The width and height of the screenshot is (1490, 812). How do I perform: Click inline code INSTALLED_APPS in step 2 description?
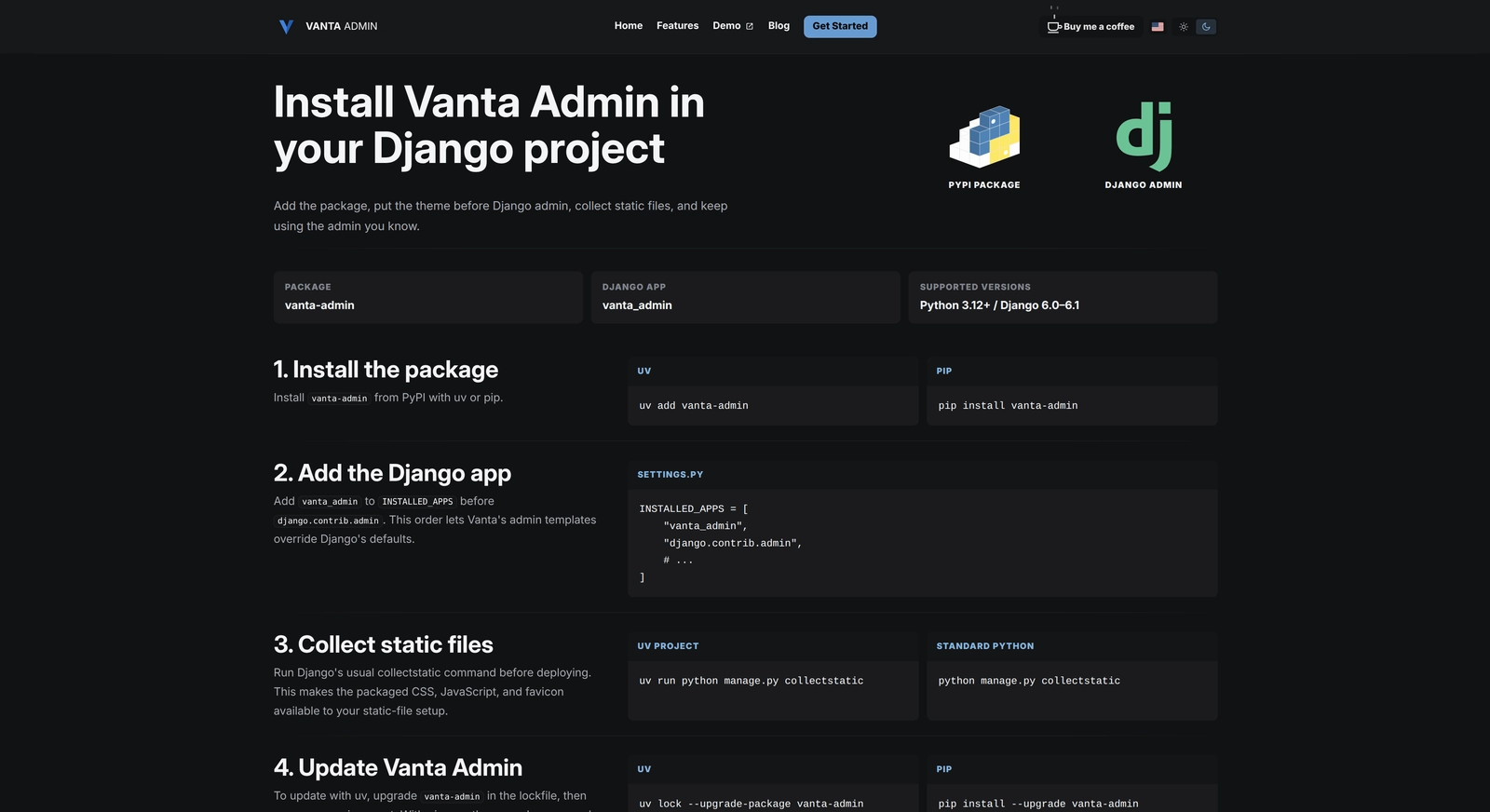coord(417,502)
